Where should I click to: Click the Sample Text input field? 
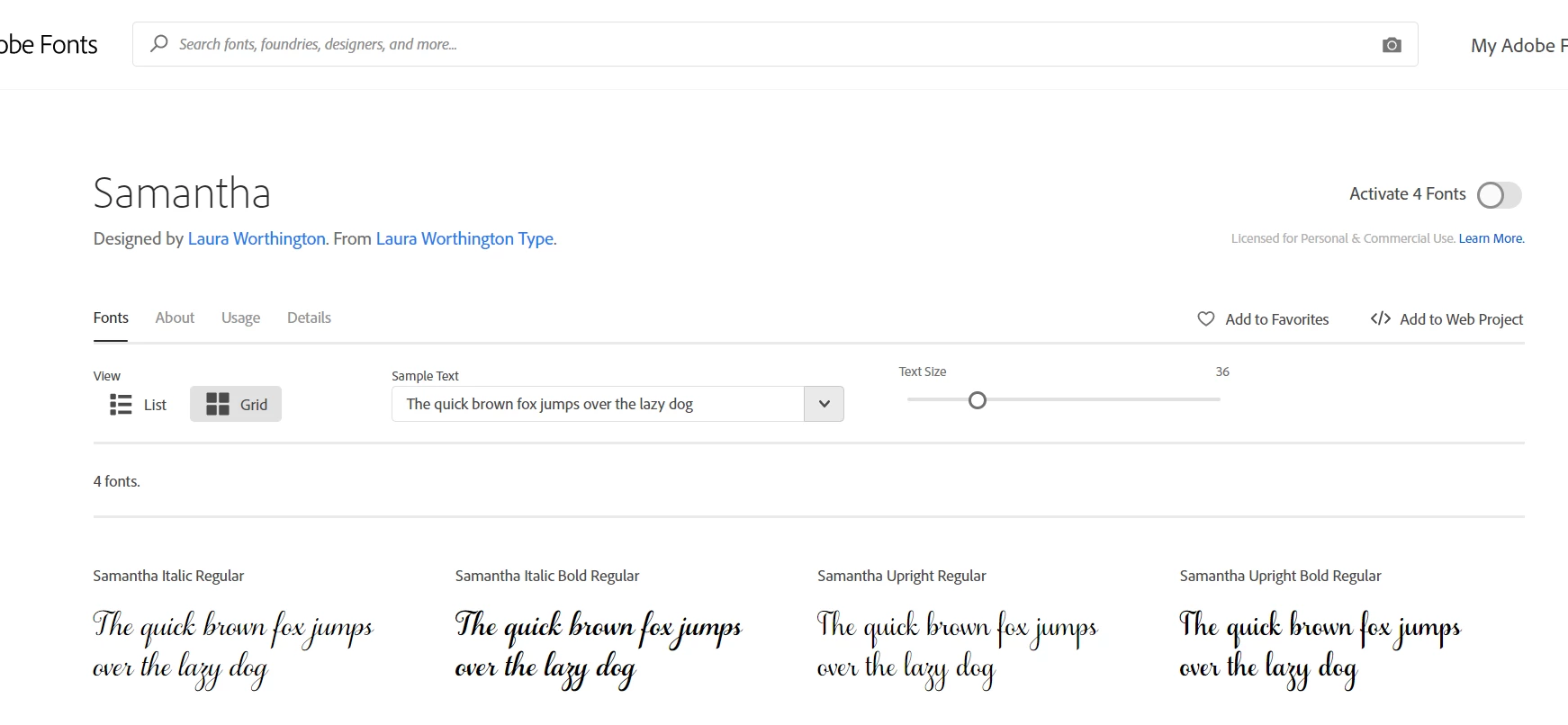coord(598,404)
